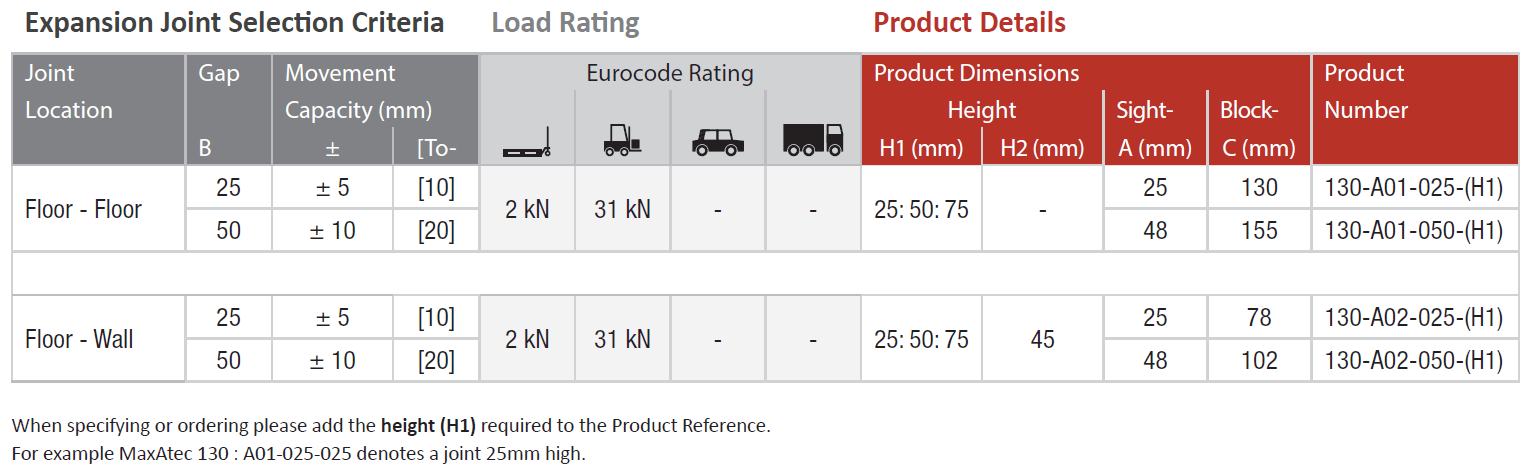Viewport: 1534px width, 474px height.
Task: Select the Product Number column header
Action: click(x=1365, y=91)
